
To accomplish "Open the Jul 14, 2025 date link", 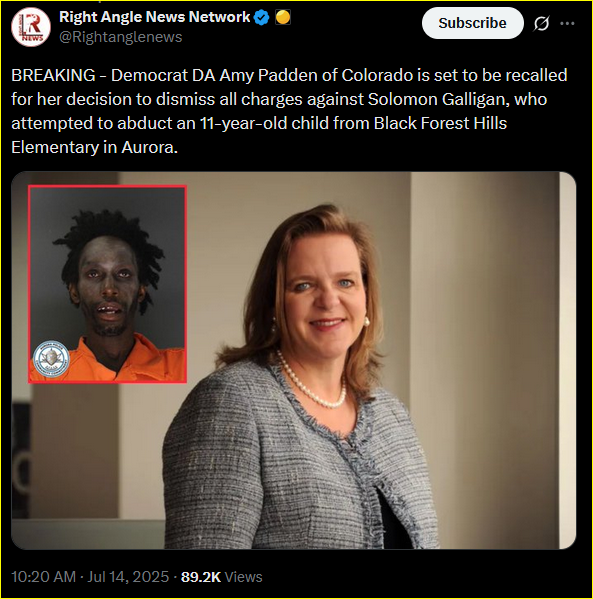I will click(x=128, y=577).
